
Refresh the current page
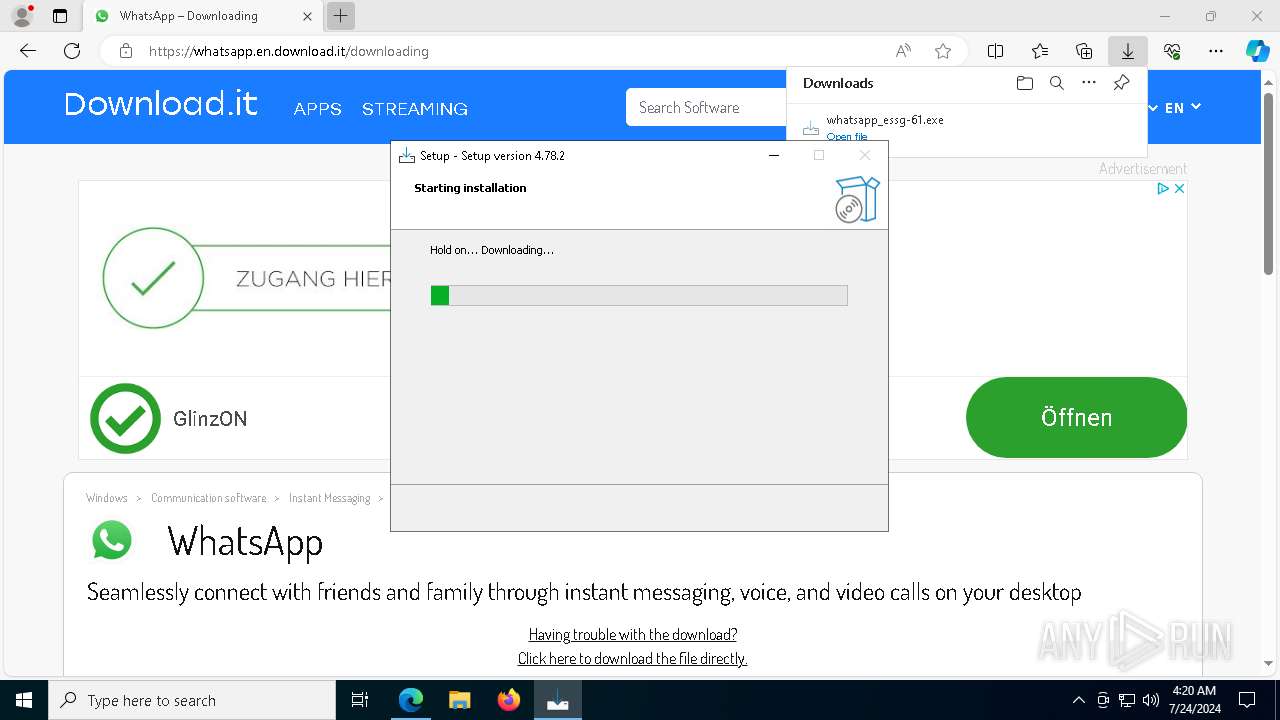(72, 51)
